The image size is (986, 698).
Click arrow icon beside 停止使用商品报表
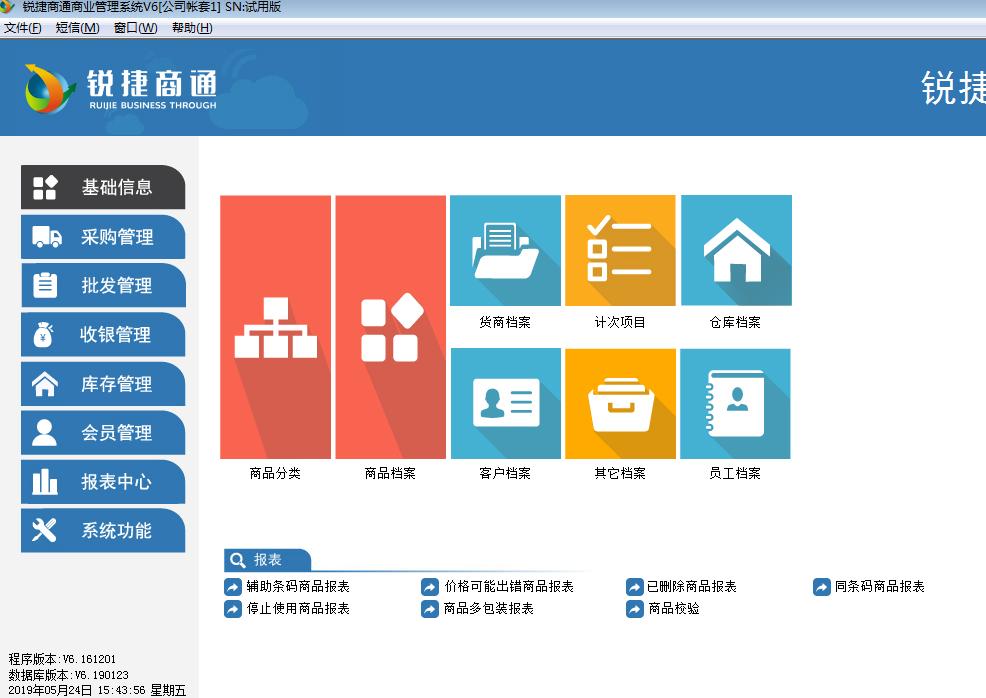(233, 609)
